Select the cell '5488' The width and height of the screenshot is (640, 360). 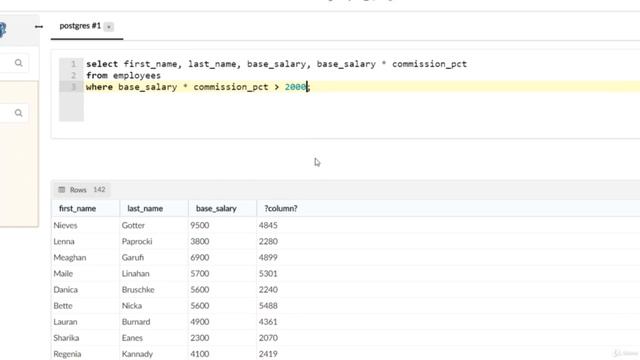(268, 306)
